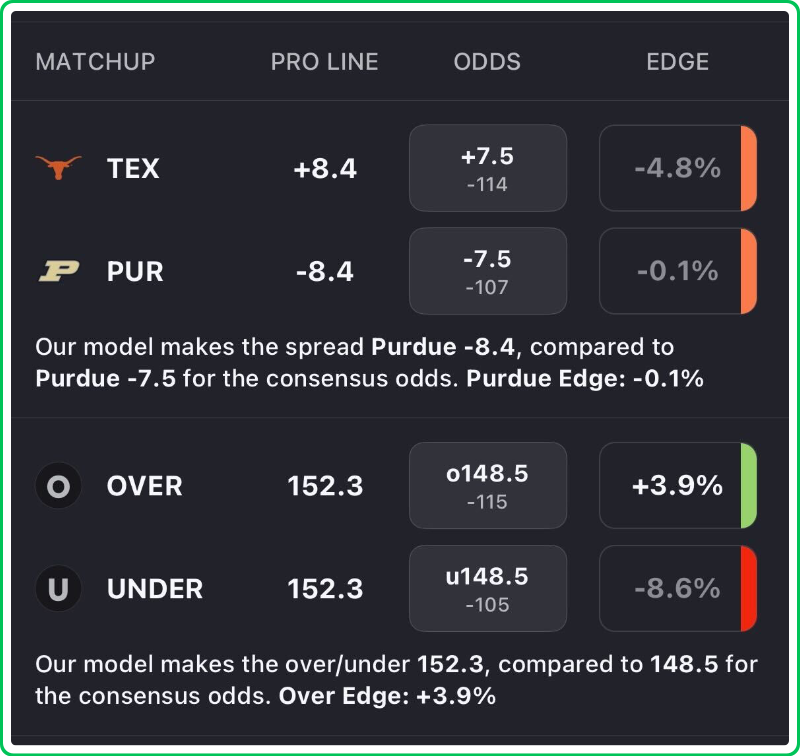Click the red Under edge color bar
Viewport: 800px width, 756px height.
[x=748, y=589]
